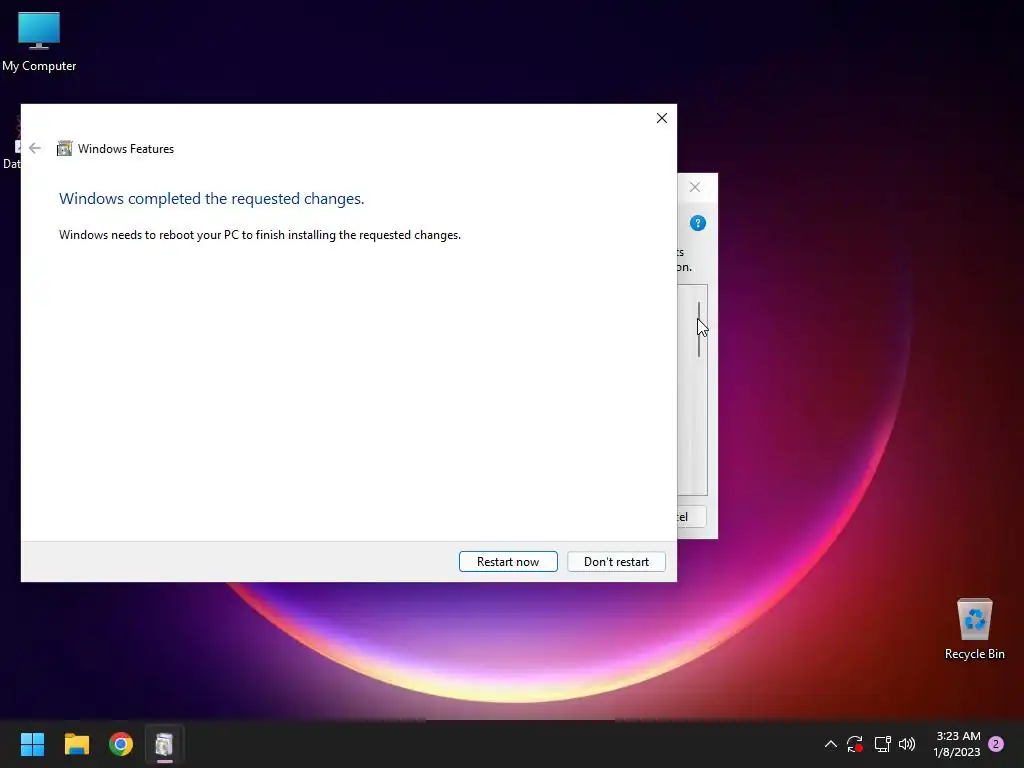Click the update sync tray icon
The width and height of the screenshot is (1024, 768).
click(x=855, y=744)
